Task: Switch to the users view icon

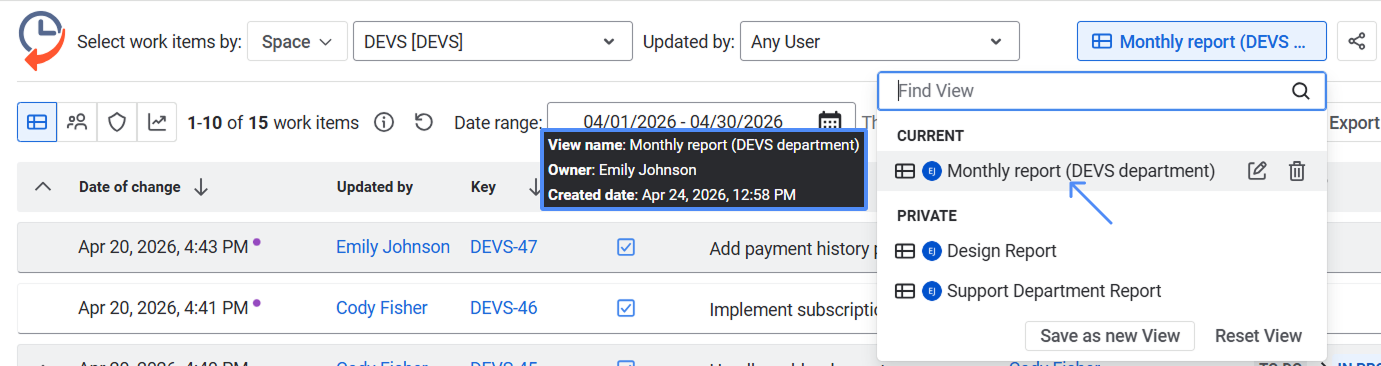Action: click(77, 122)
